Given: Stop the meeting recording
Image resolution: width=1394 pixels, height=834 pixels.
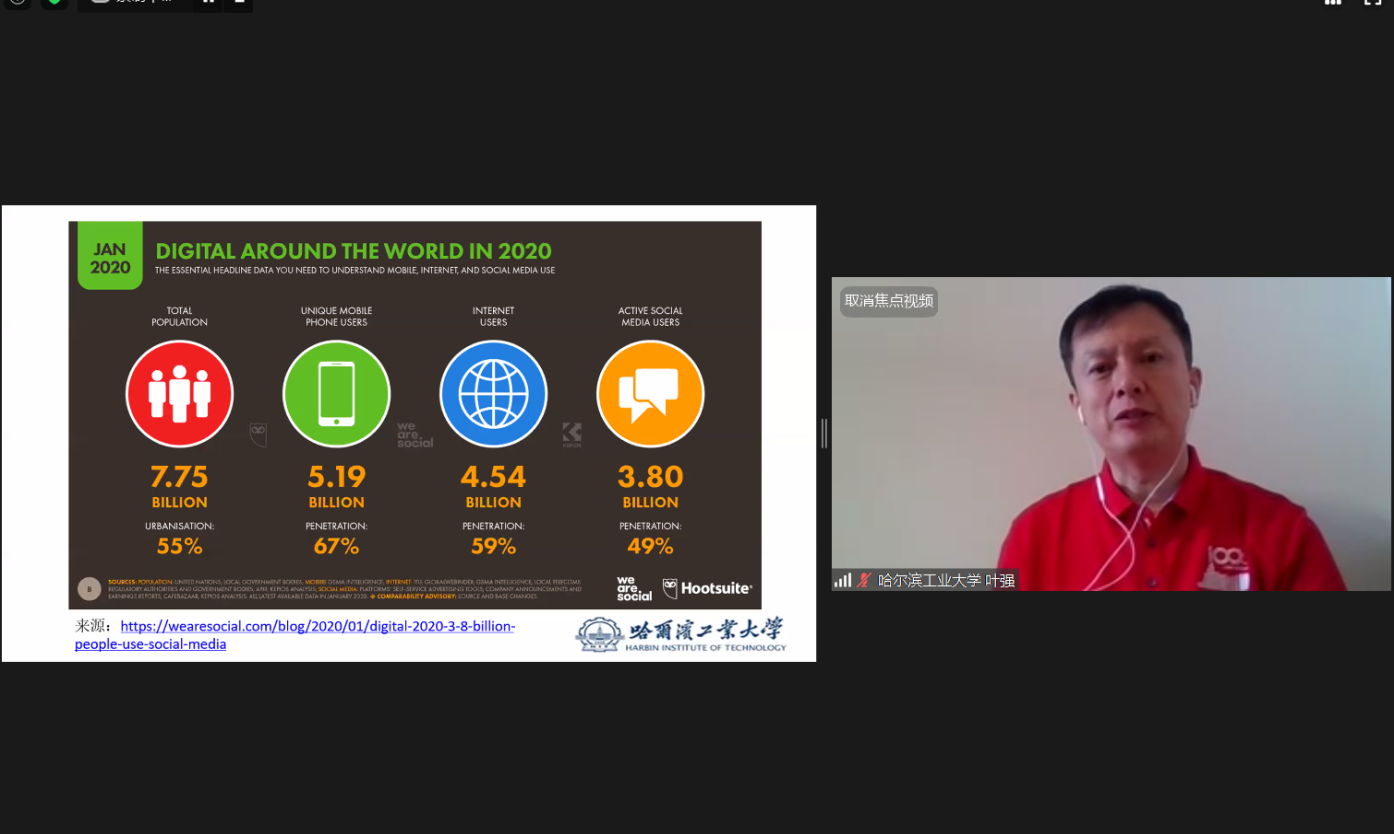Looking at the screenshot, I should pyautogui.click(x=238, y=3).
